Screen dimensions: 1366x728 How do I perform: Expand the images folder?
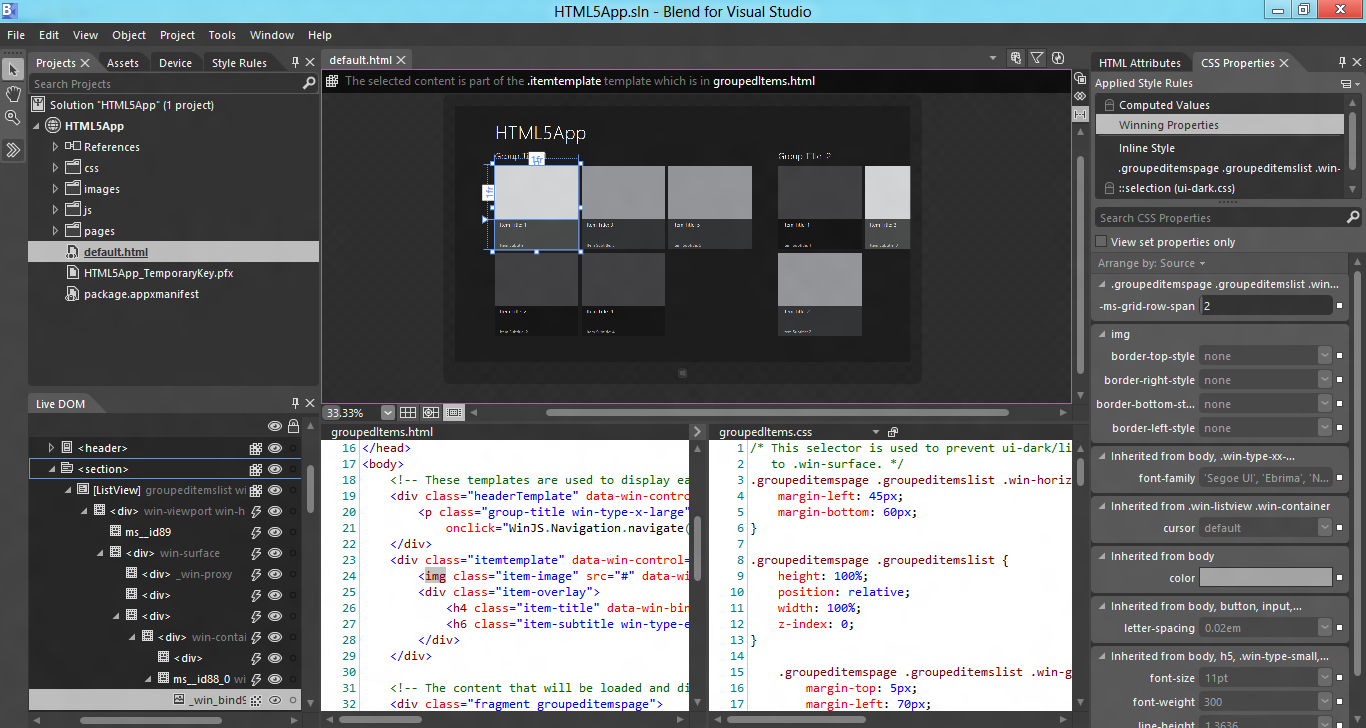pos(56,189)
